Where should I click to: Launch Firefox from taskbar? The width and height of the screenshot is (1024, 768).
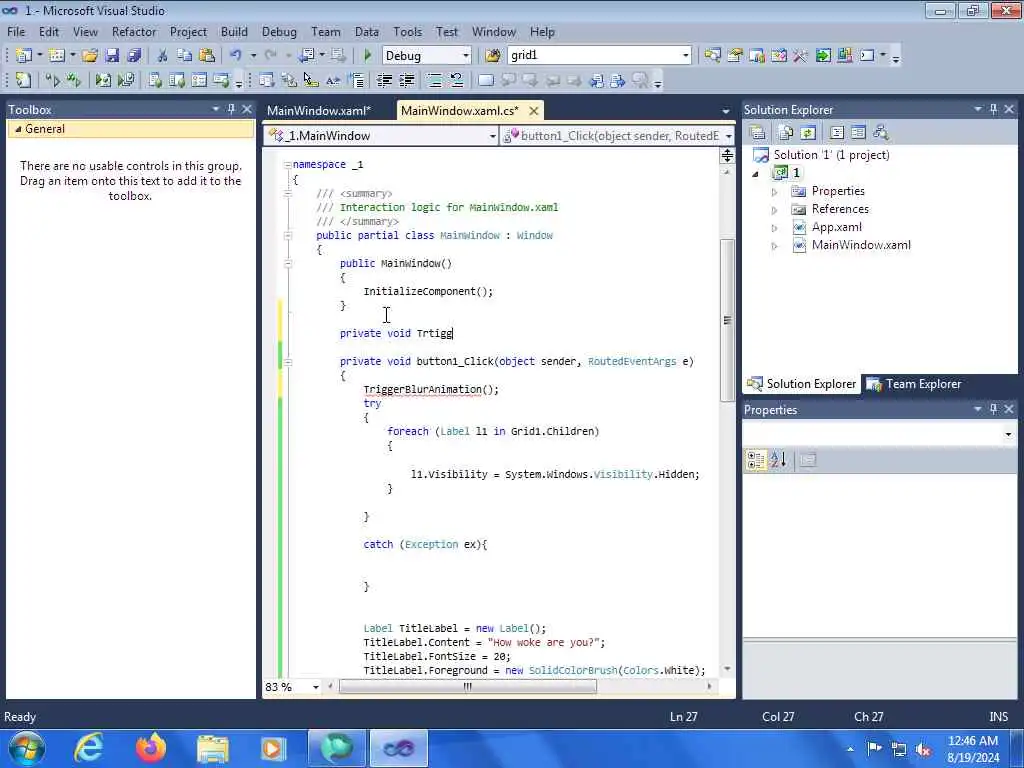tap(151, 748)
